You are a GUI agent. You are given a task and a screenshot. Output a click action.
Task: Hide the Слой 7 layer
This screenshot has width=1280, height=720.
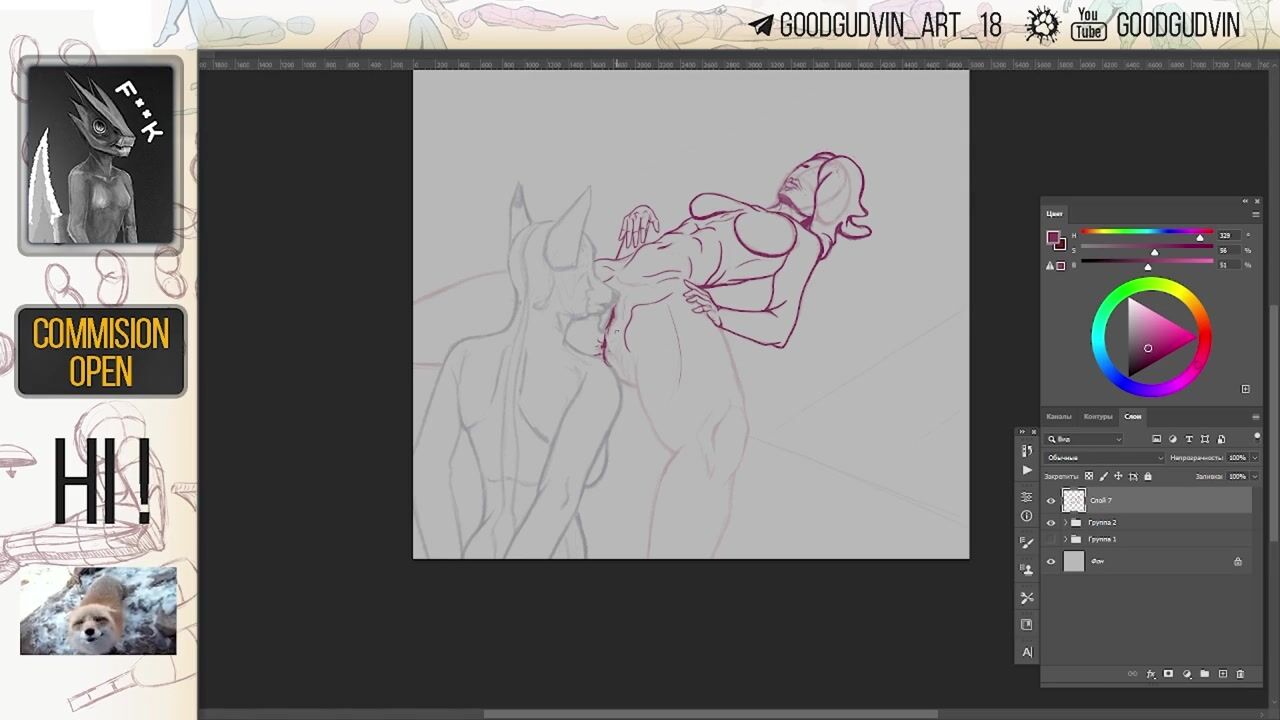(x=1050, y=501)
